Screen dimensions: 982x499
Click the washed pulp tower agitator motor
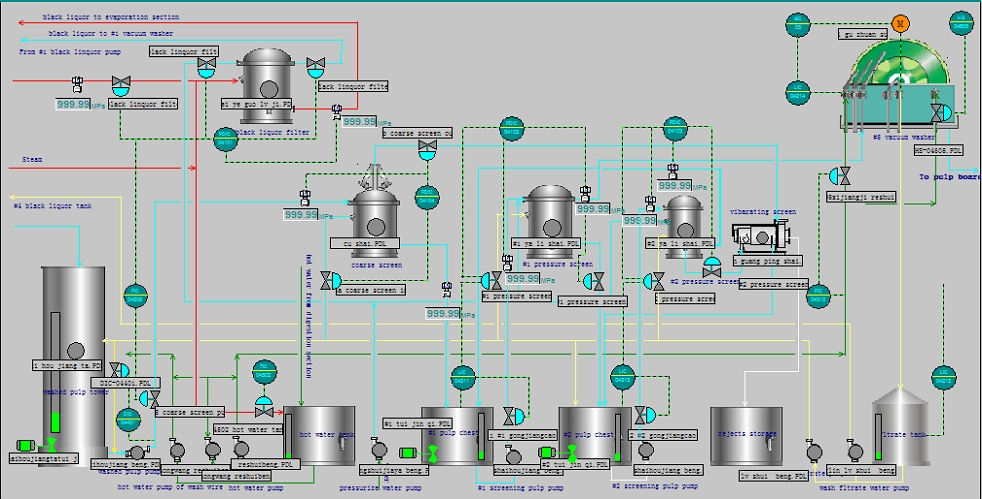point(27,445)
